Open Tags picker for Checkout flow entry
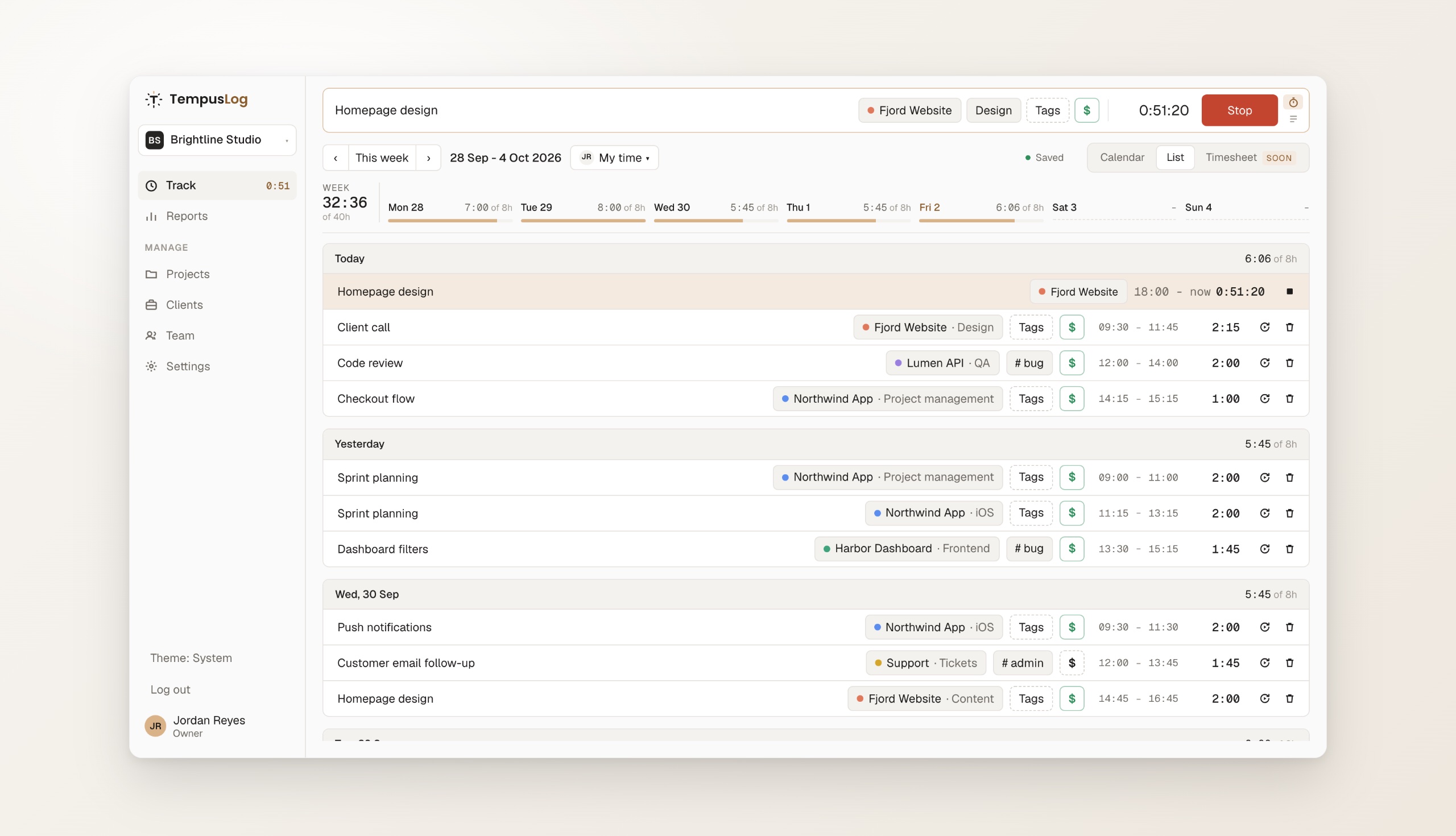 click(1031, 399)
